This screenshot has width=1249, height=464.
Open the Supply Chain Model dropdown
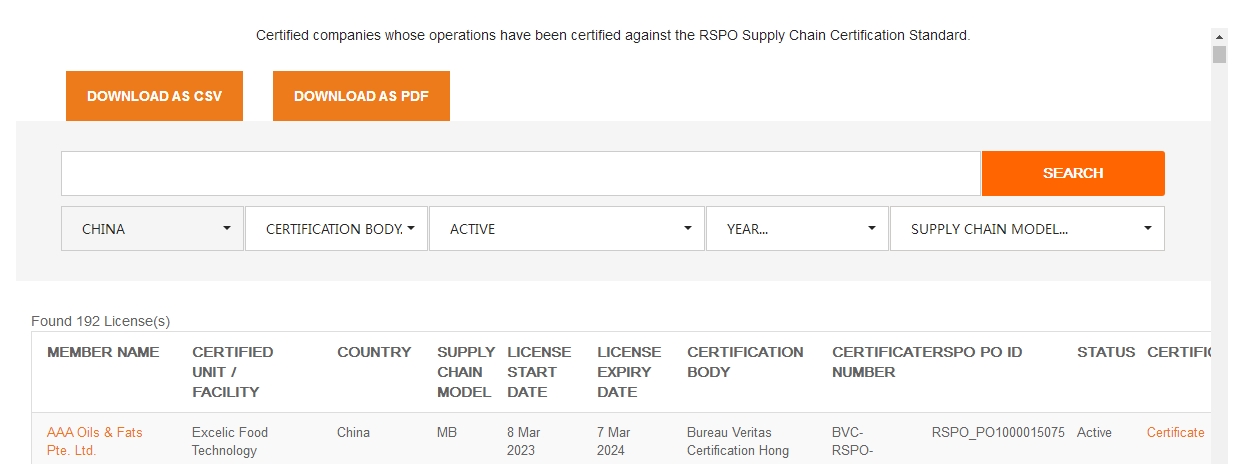(1027, 229)
